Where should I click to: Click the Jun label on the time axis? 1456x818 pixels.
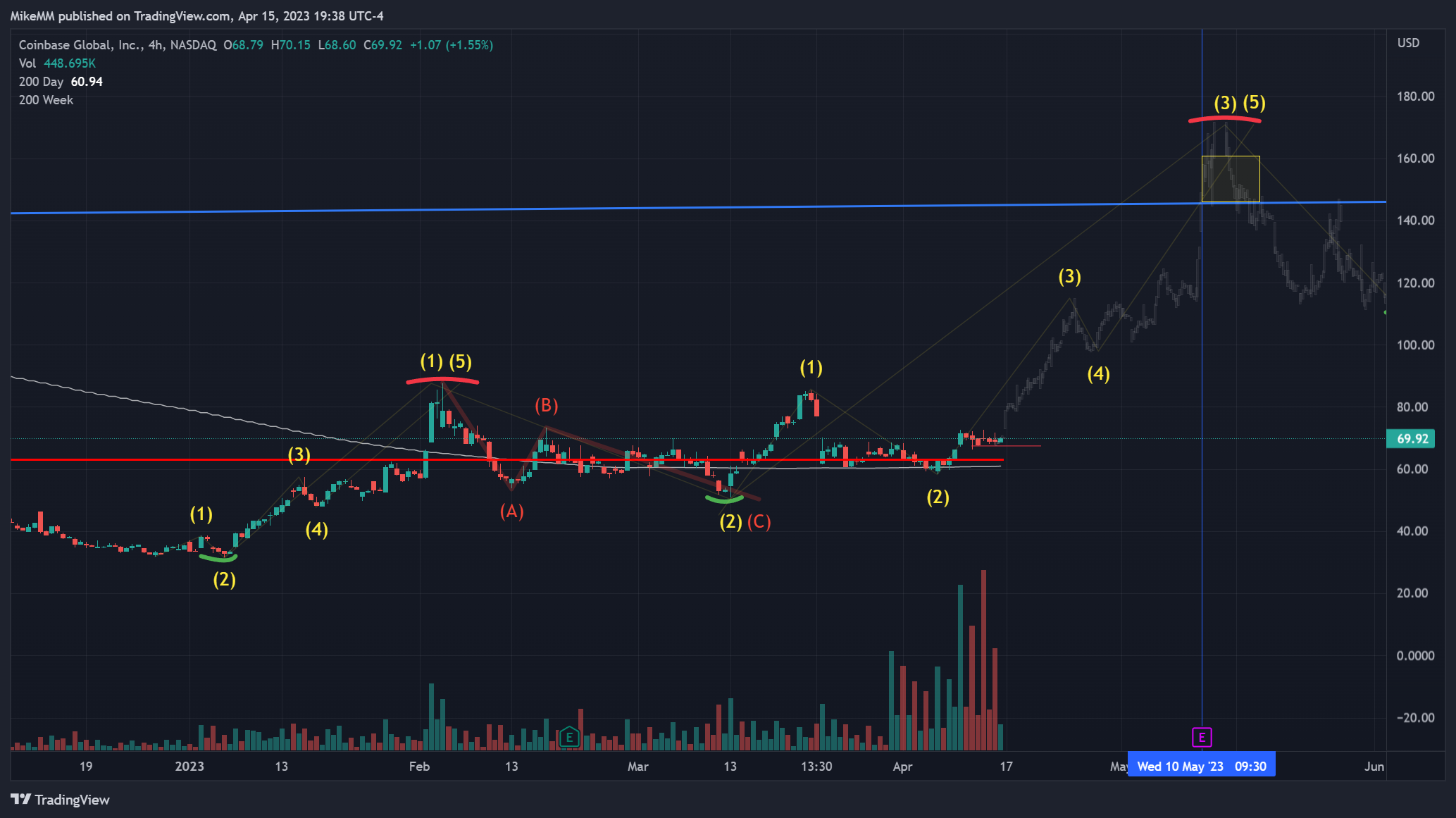point(1374,767)
